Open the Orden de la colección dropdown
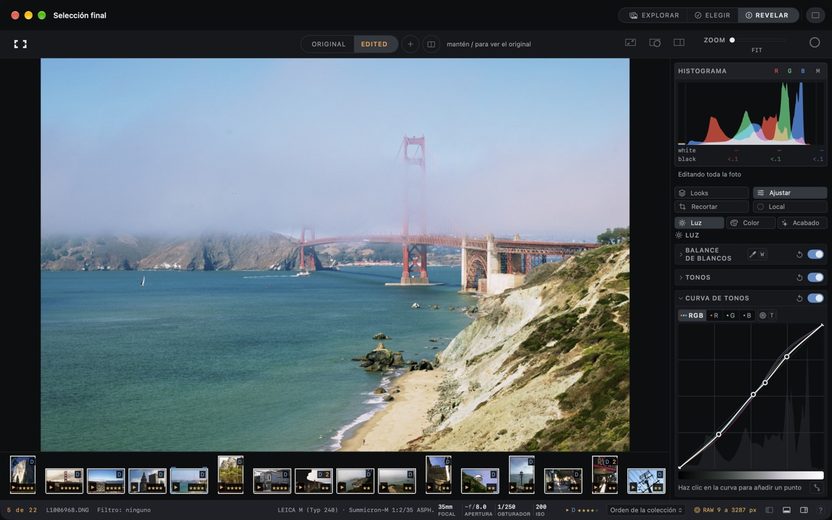The width and height of the screenshot is (832, 520). pyautogui.click(x=645, y=510)
